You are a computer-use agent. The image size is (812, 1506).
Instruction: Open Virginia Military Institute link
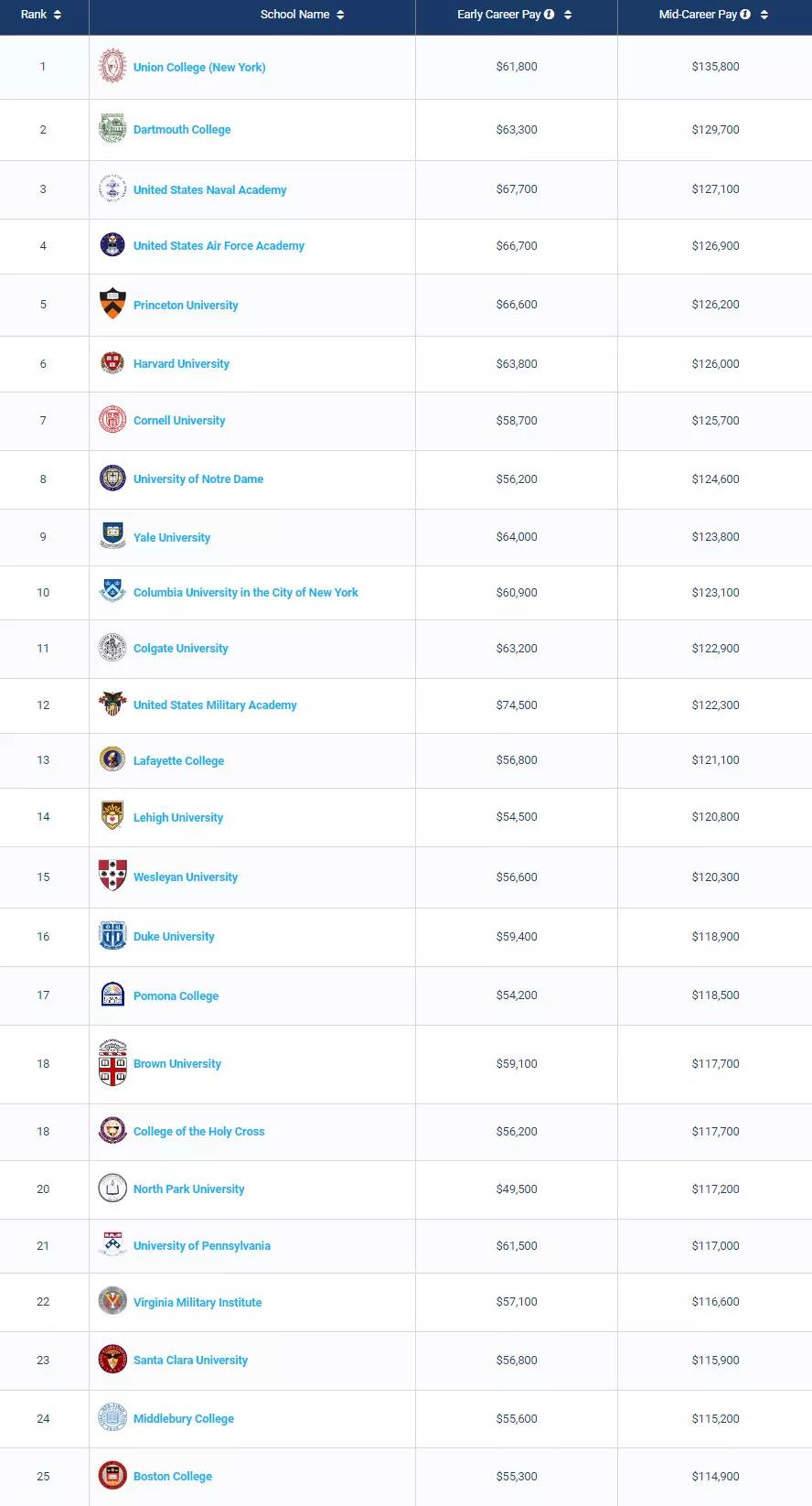198,1303
